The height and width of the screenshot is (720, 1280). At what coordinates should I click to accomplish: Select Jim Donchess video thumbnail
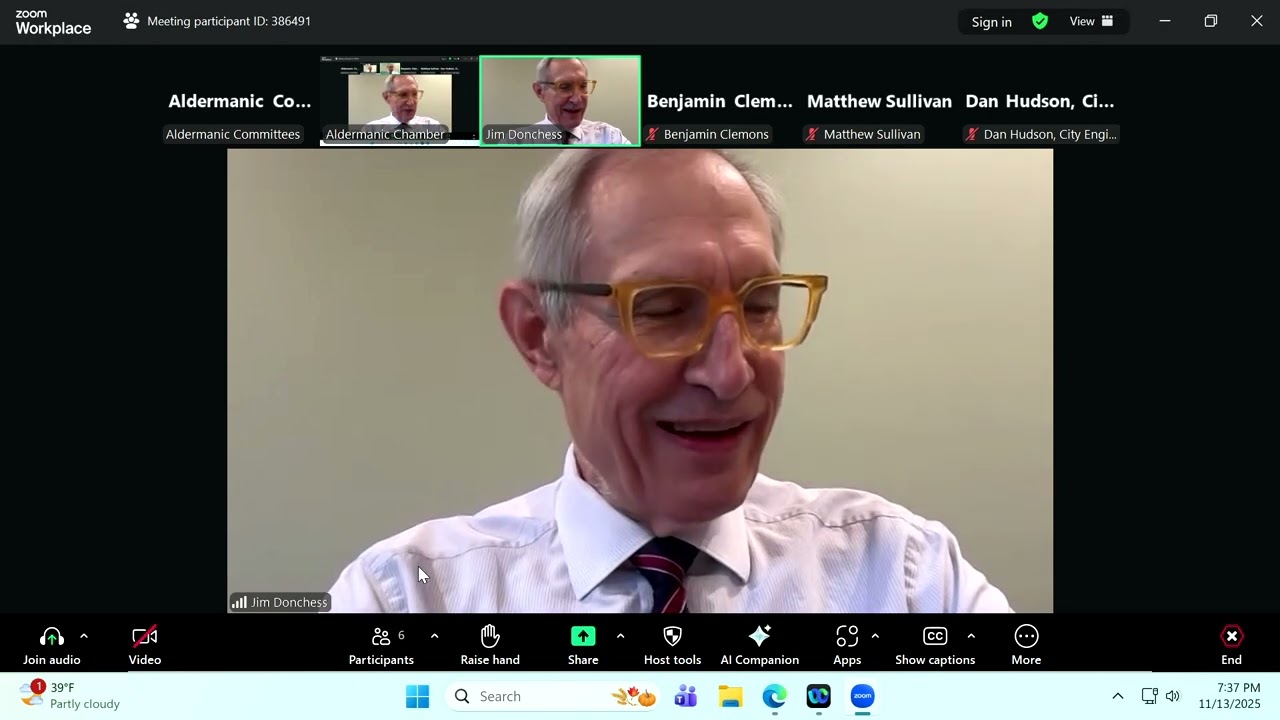coord(560,101)
